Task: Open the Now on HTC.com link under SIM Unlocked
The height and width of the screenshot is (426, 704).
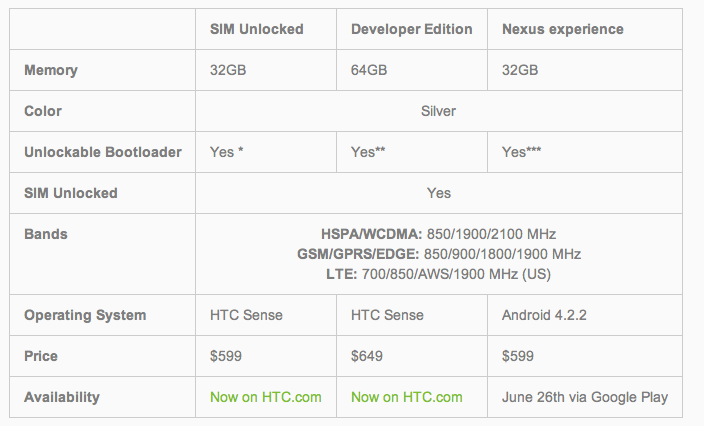Action: pos(265,397)
